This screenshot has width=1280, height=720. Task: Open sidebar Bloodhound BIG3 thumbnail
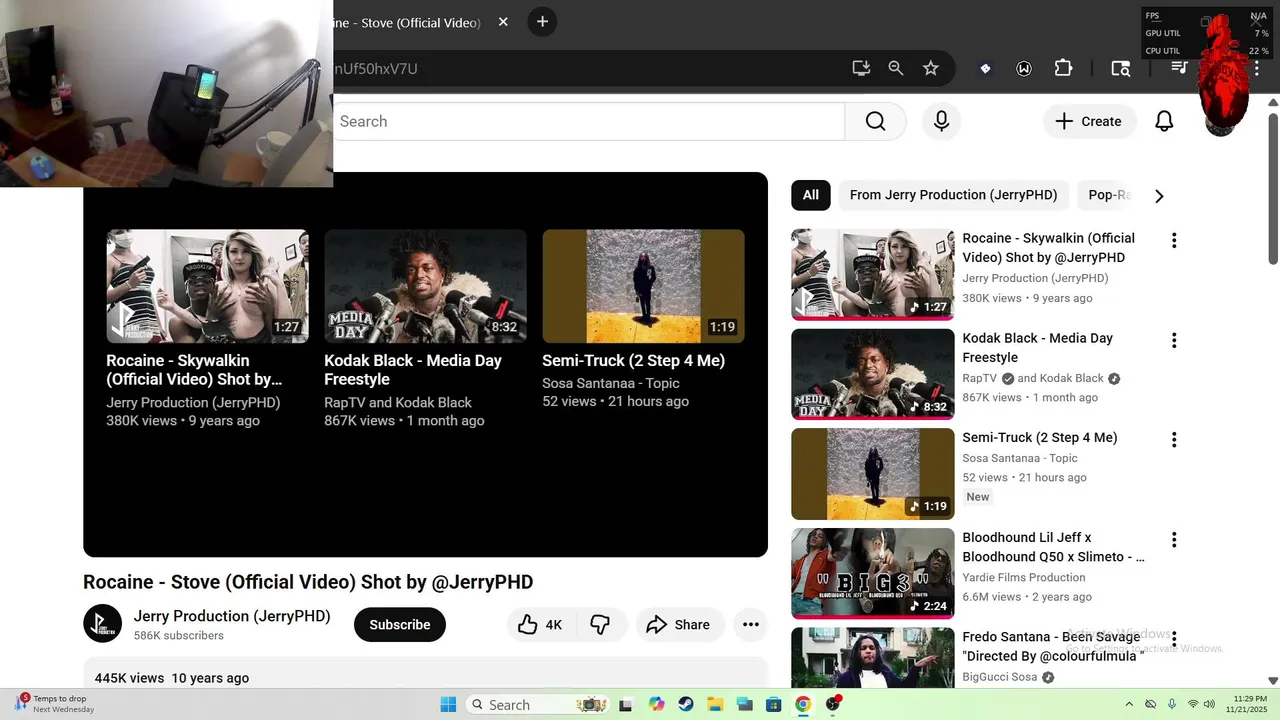coord(873,573)
